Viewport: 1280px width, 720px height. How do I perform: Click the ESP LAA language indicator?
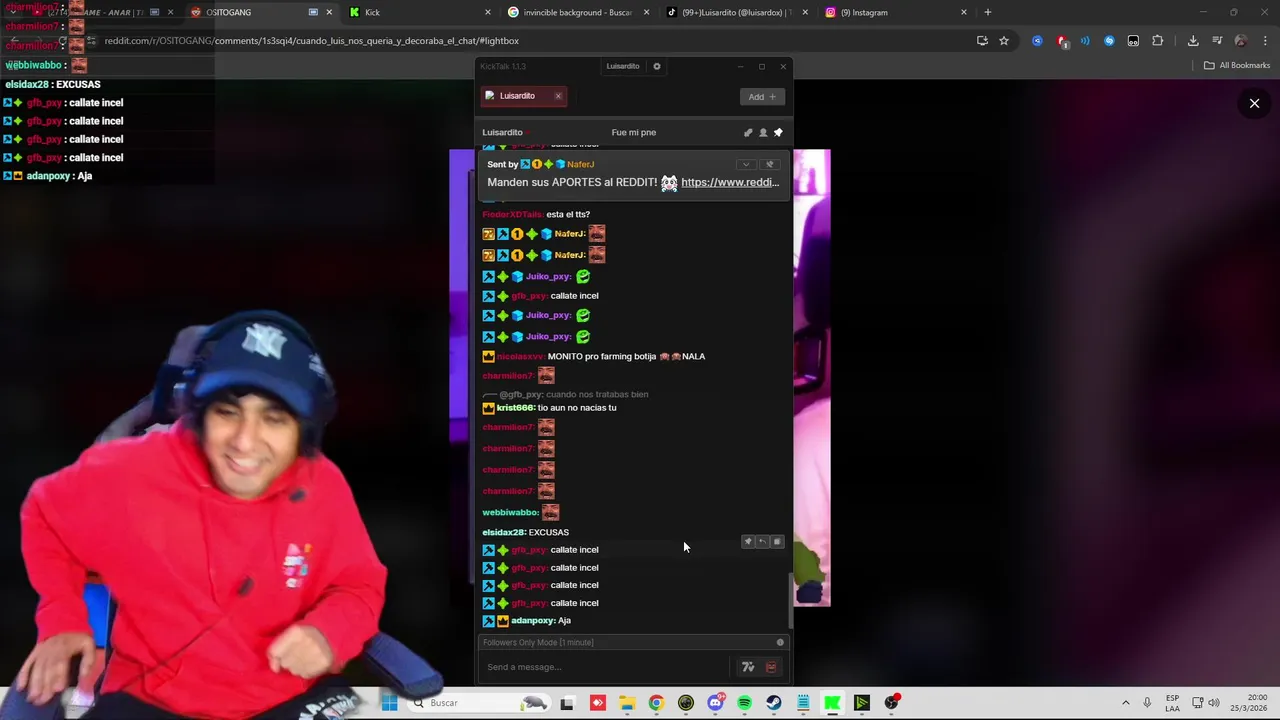pos(1172,703)
